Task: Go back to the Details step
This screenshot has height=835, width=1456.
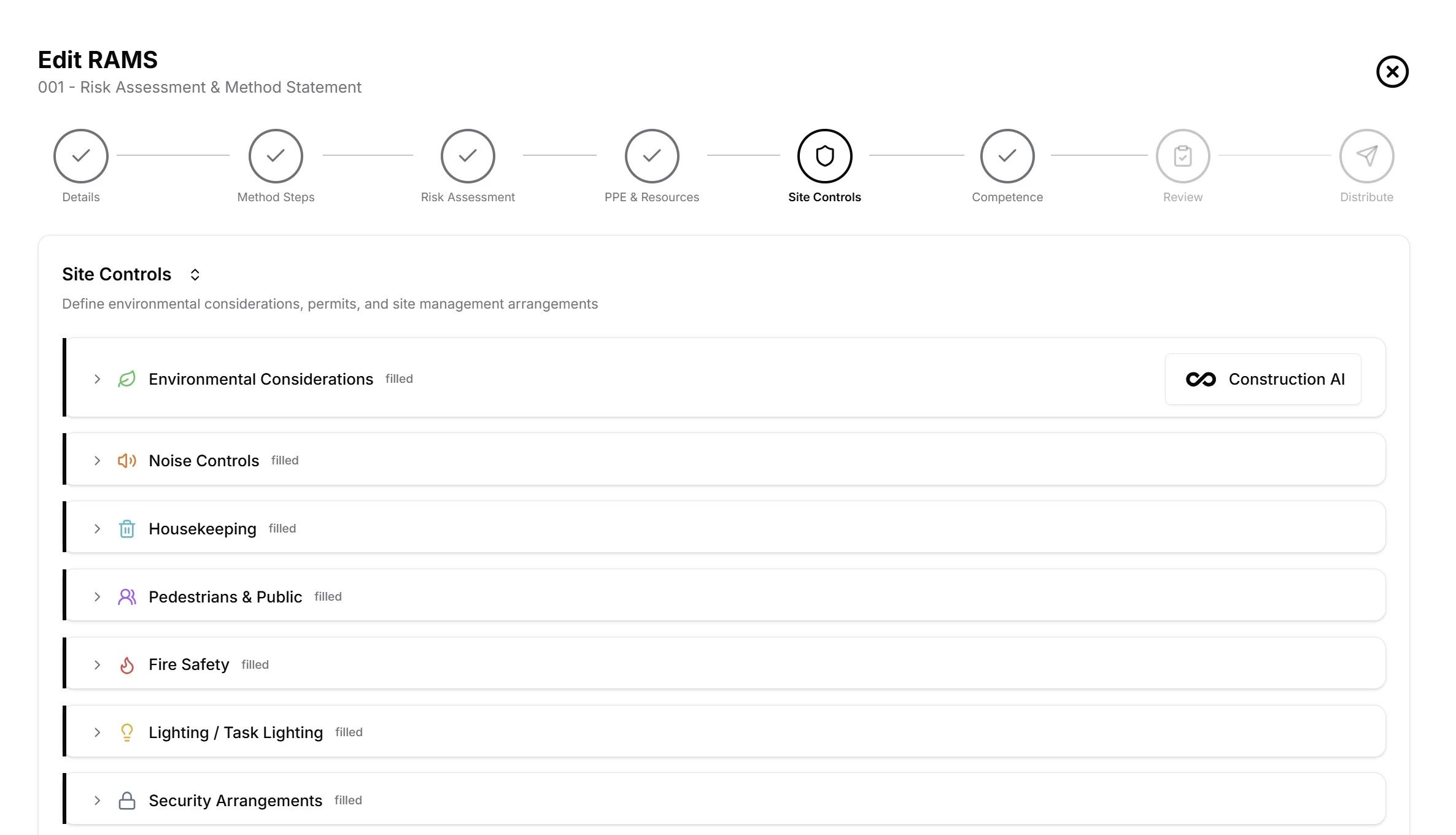Action: point(80,156)
